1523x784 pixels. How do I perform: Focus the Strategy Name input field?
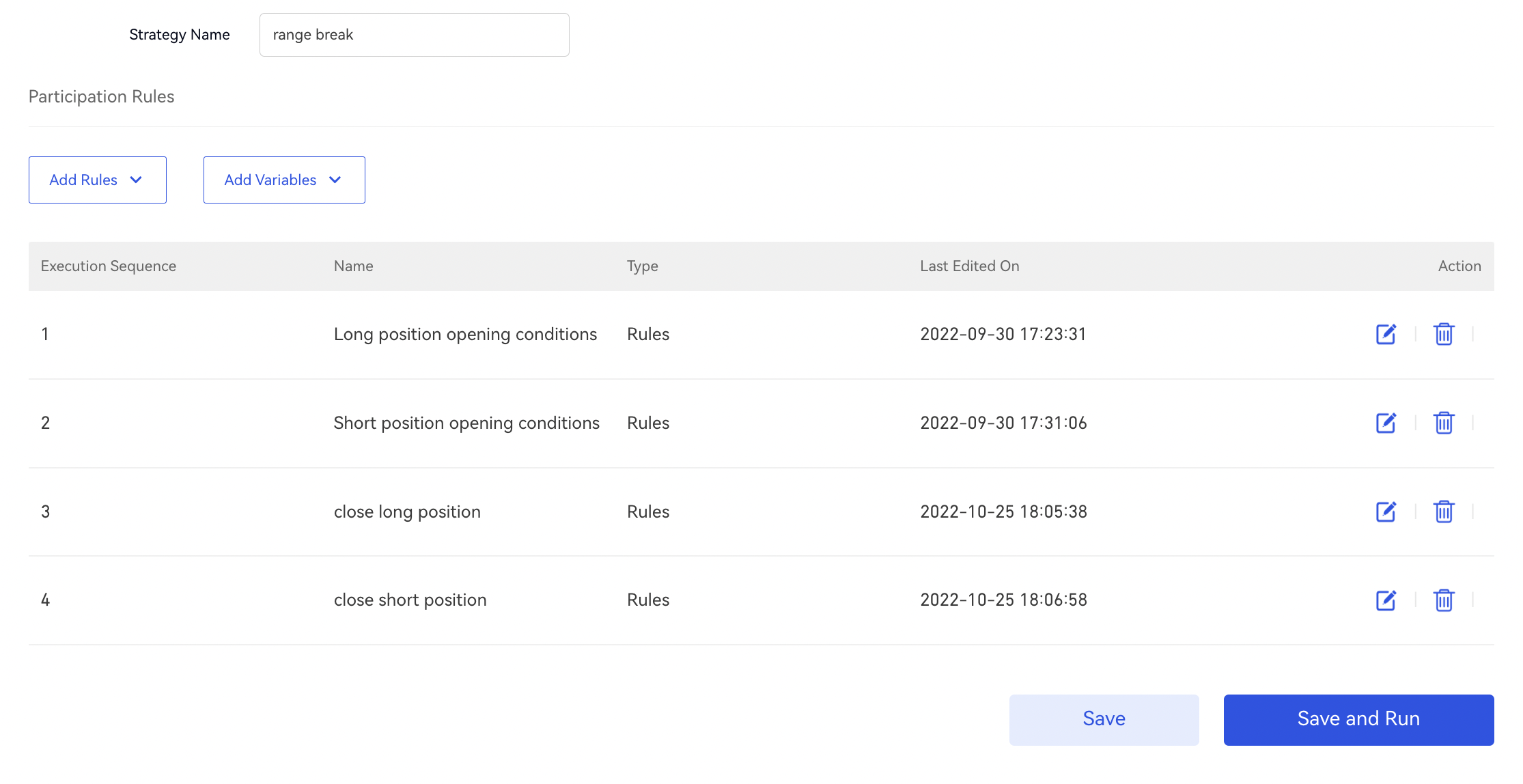pos(414,35)
